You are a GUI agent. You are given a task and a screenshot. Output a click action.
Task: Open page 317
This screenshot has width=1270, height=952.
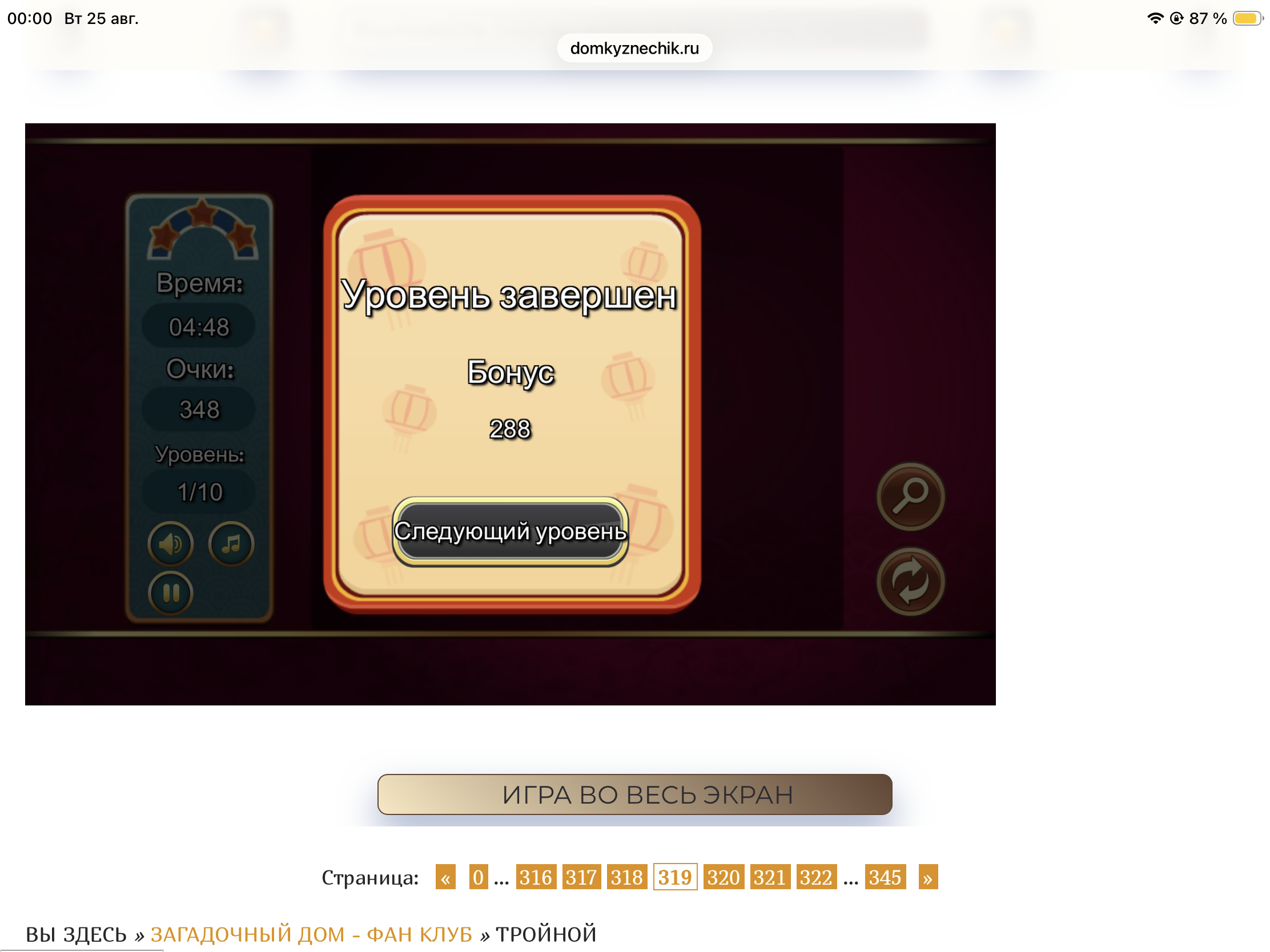coord(581,877)
